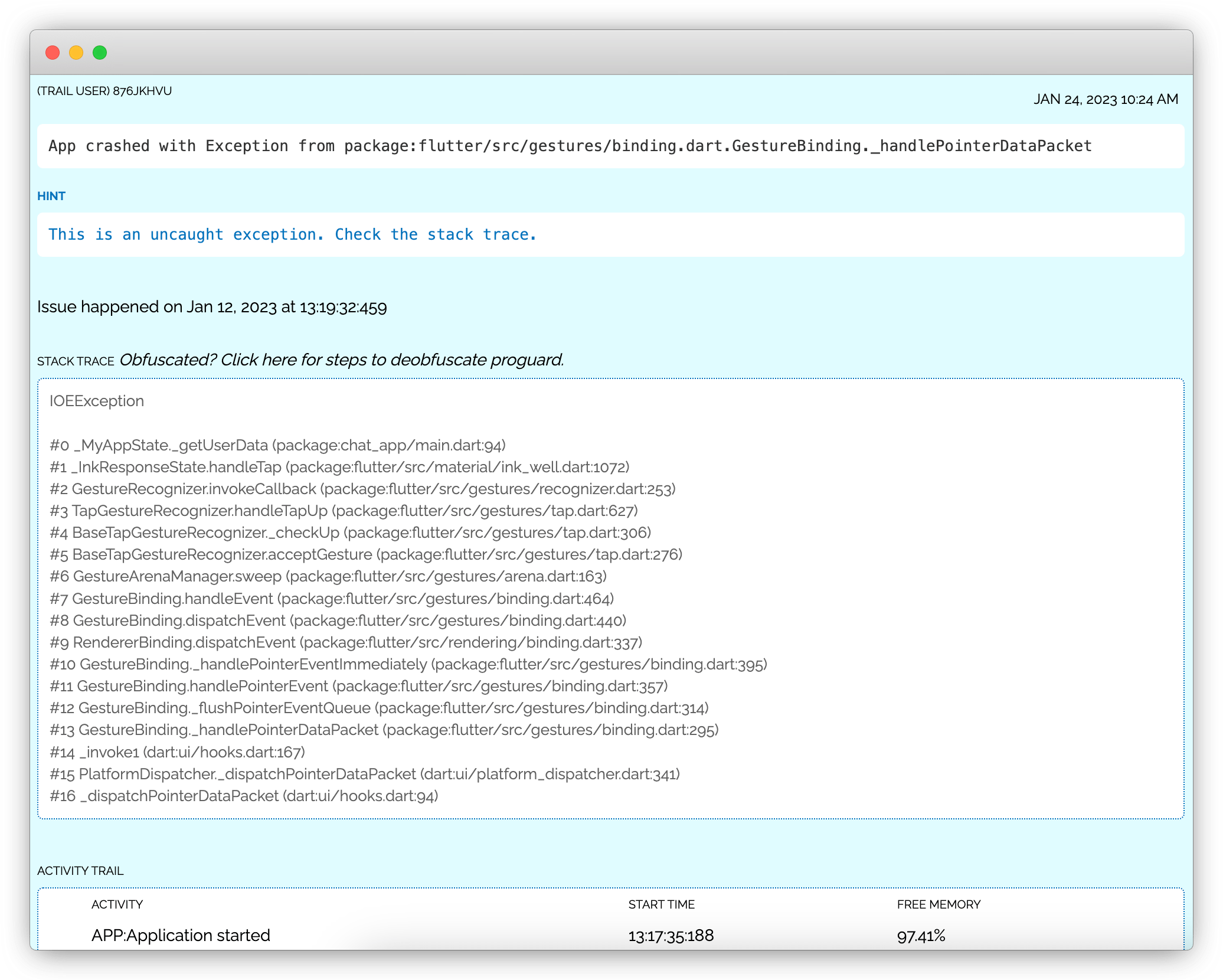Click the IOEException heading in stack trace
1223x980 pixels.
pos(96,400)
